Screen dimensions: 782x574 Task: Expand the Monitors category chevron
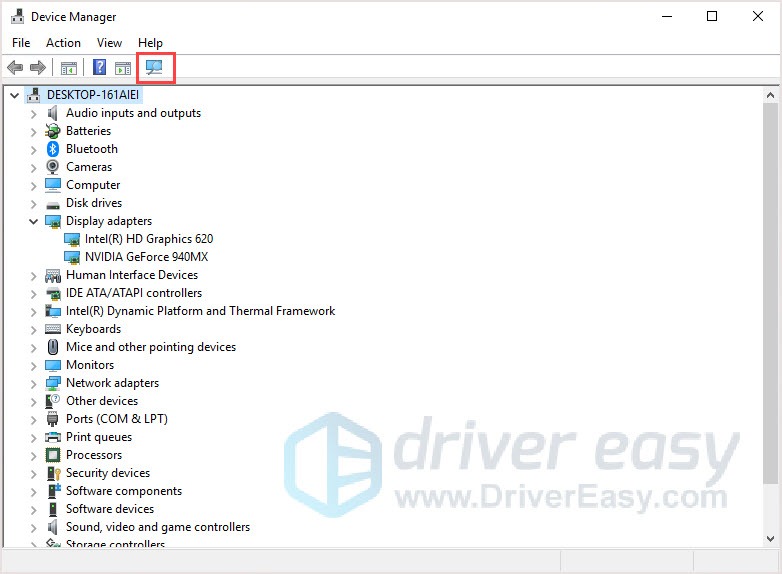pos(33,366)
